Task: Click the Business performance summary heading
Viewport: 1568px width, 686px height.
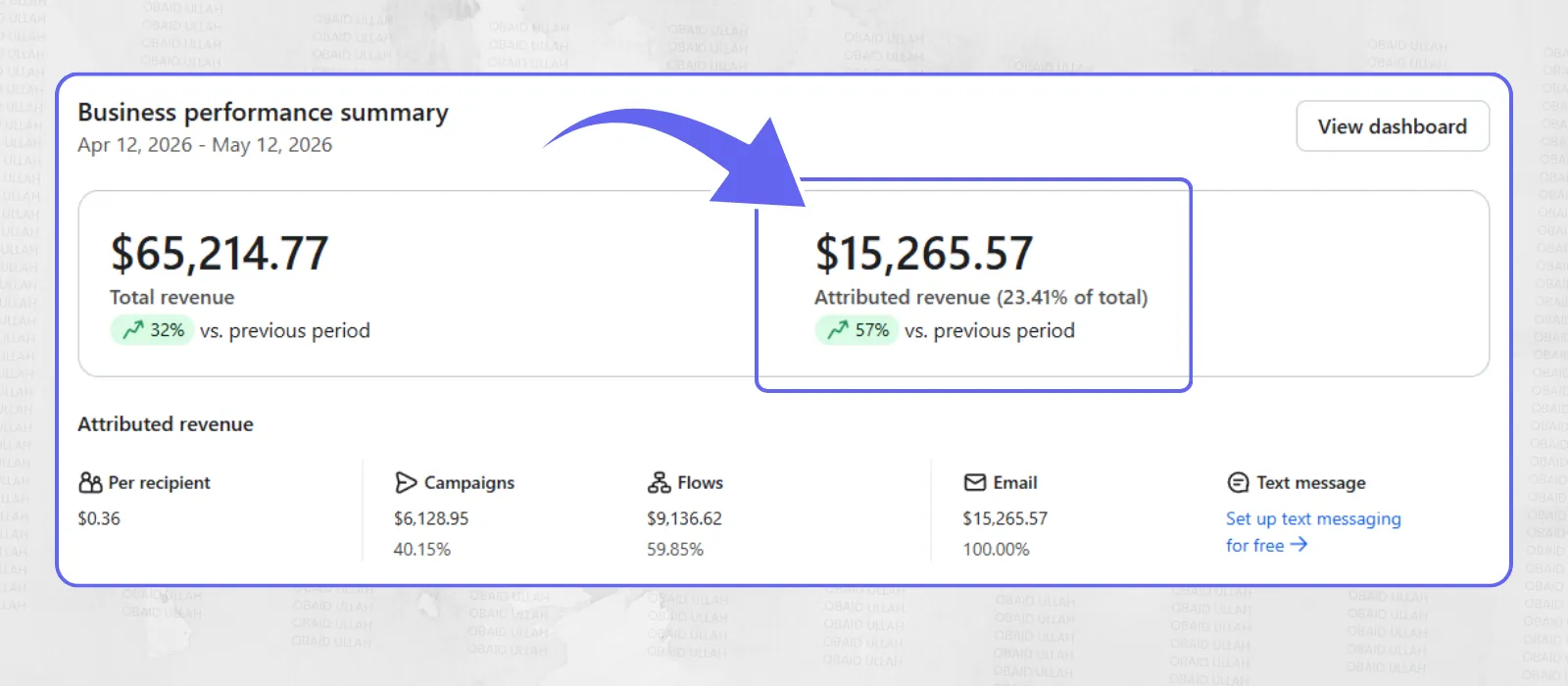Action: click(x=263, y=113)
